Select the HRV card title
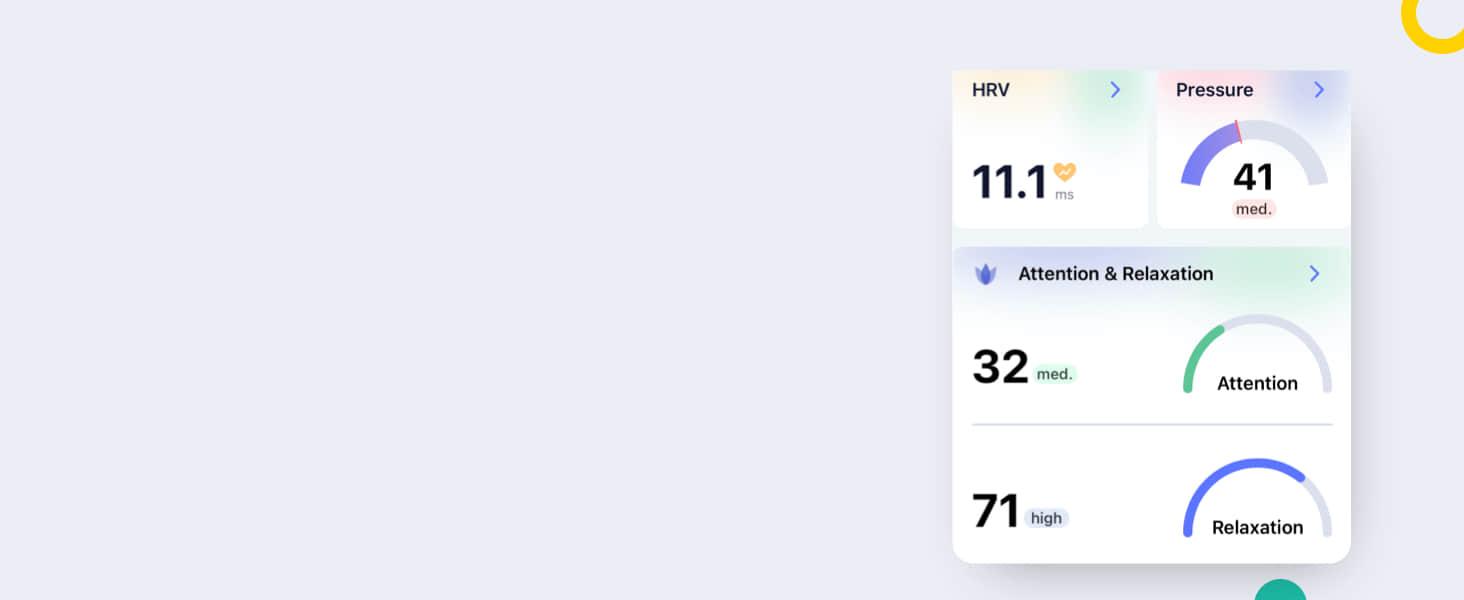The width and height of the screenshot is (1464, 600). click(x=990, y=90)
